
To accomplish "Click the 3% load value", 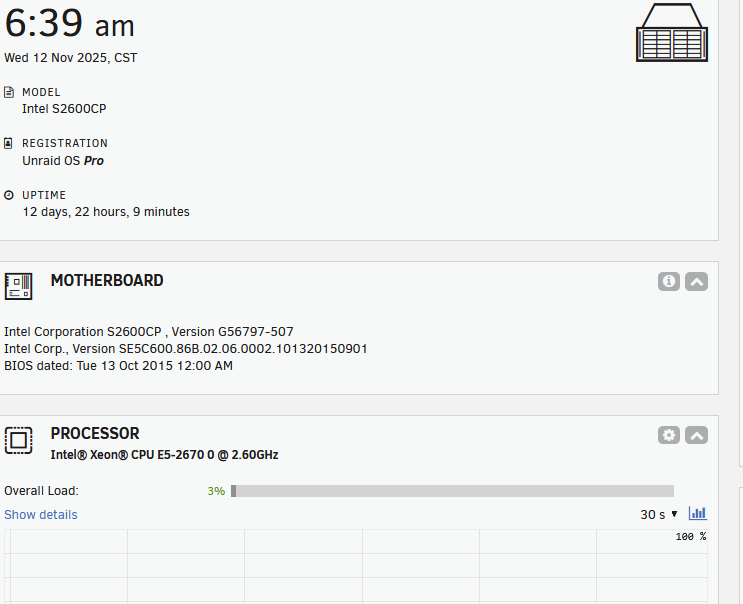I will pyautogui.click(x=216, y=491).
